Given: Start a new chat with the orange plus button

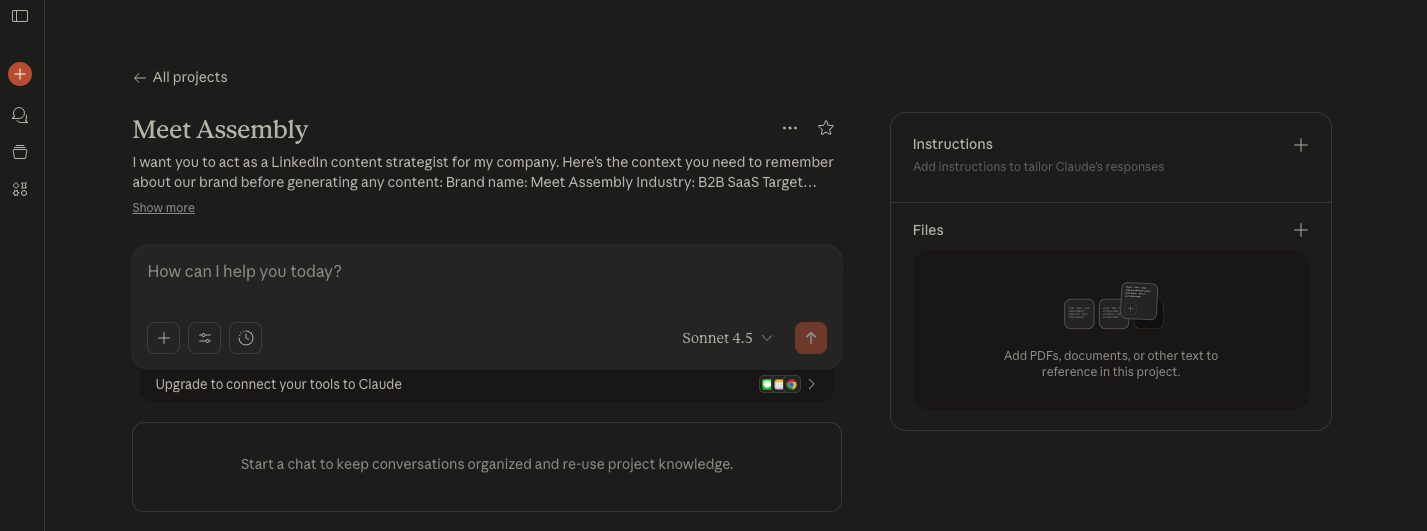Looking at the screenshot, I should click(x=20, y=74).
